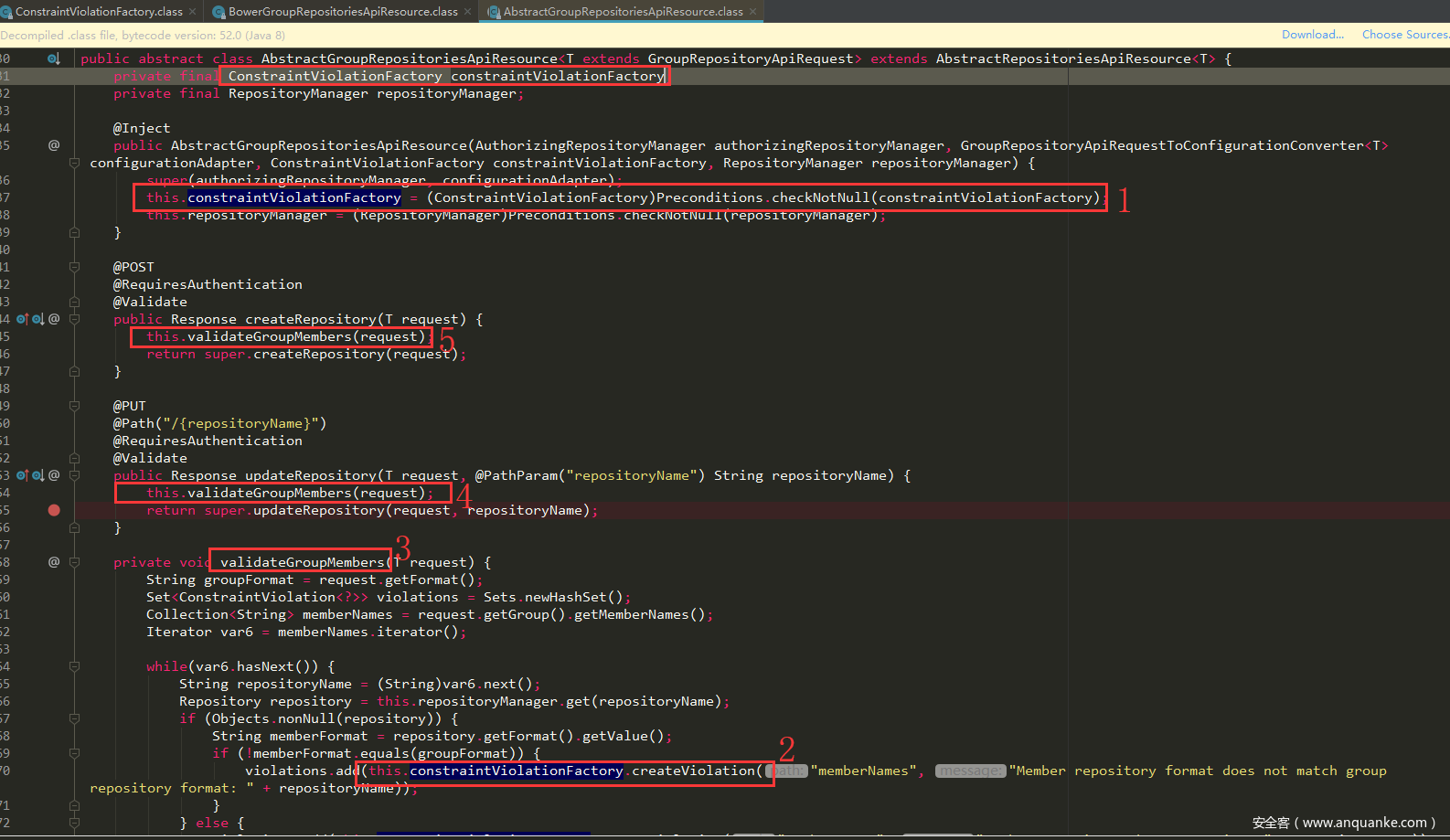Click the 'message:' parameter hint
Screen dimensions: 1450x840
tap(971, 771)
